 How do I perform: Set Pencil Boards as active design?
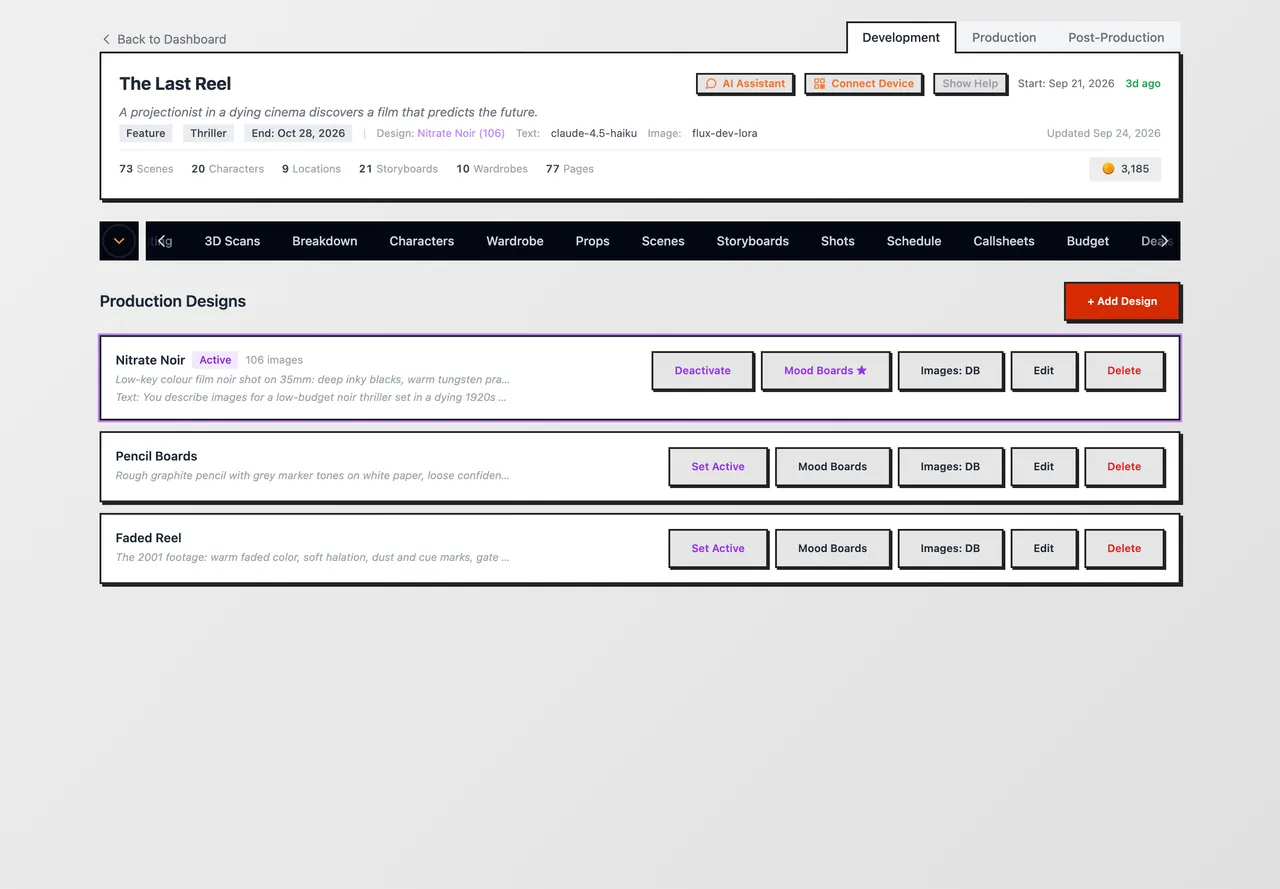(718, 467)
